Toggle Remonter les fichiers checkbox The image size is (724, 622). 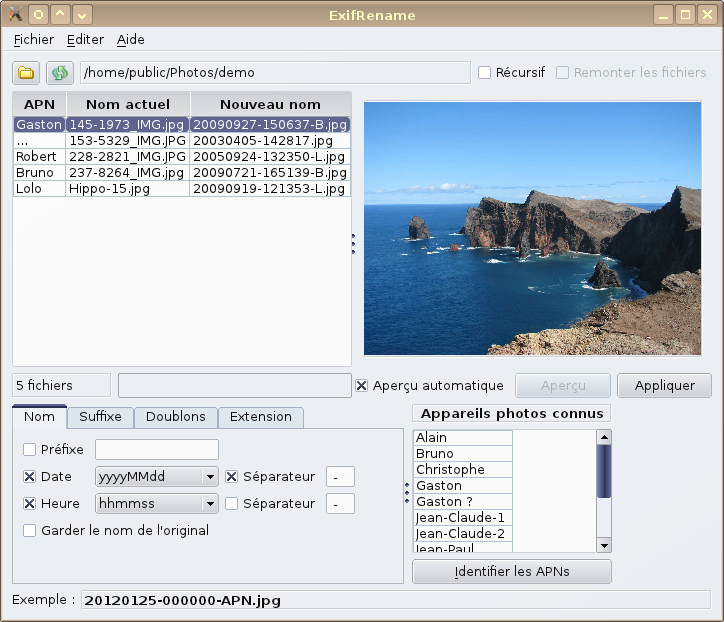[x=562, y=72]
